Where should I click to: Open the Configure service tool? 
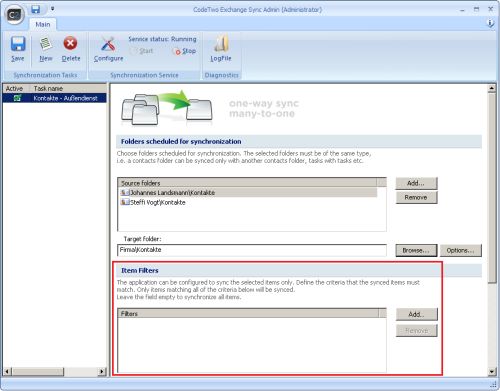[108, 49]
